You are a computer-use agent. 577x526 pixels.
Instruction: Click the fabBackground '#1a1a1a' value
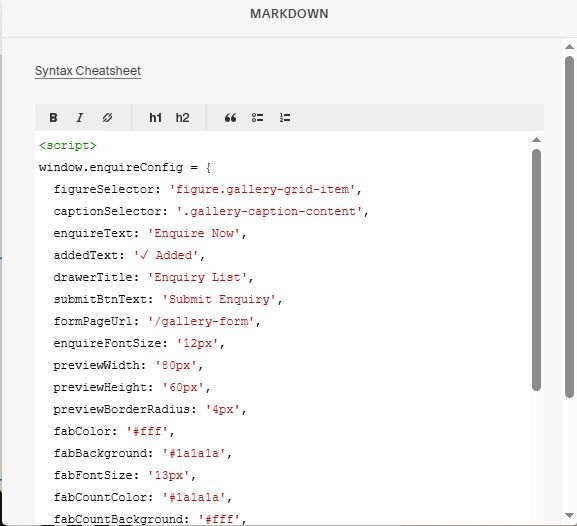click(194, 453)
